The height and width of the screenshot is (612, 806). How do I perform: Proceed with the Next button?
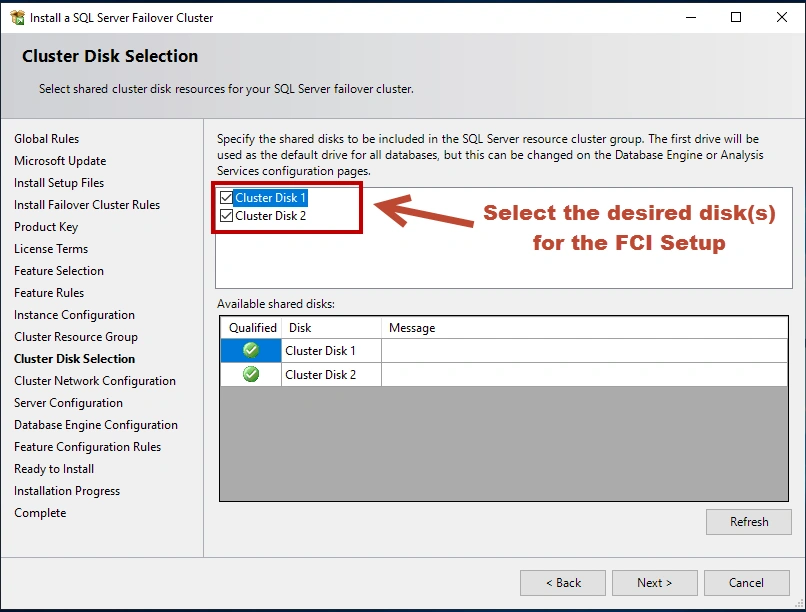pos(654,583)
